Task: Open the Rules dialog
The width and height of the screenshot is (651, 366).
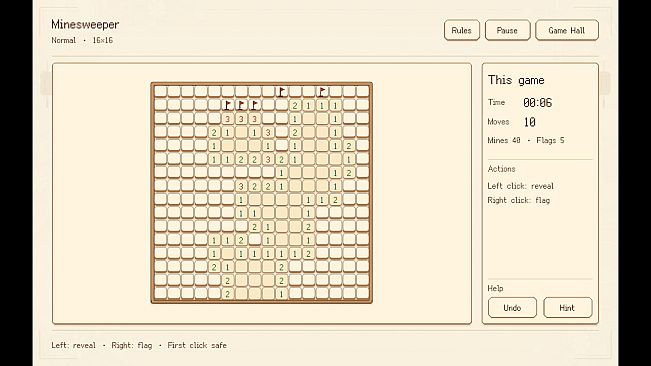Action: pyautogui.click(x=462, y=30)
